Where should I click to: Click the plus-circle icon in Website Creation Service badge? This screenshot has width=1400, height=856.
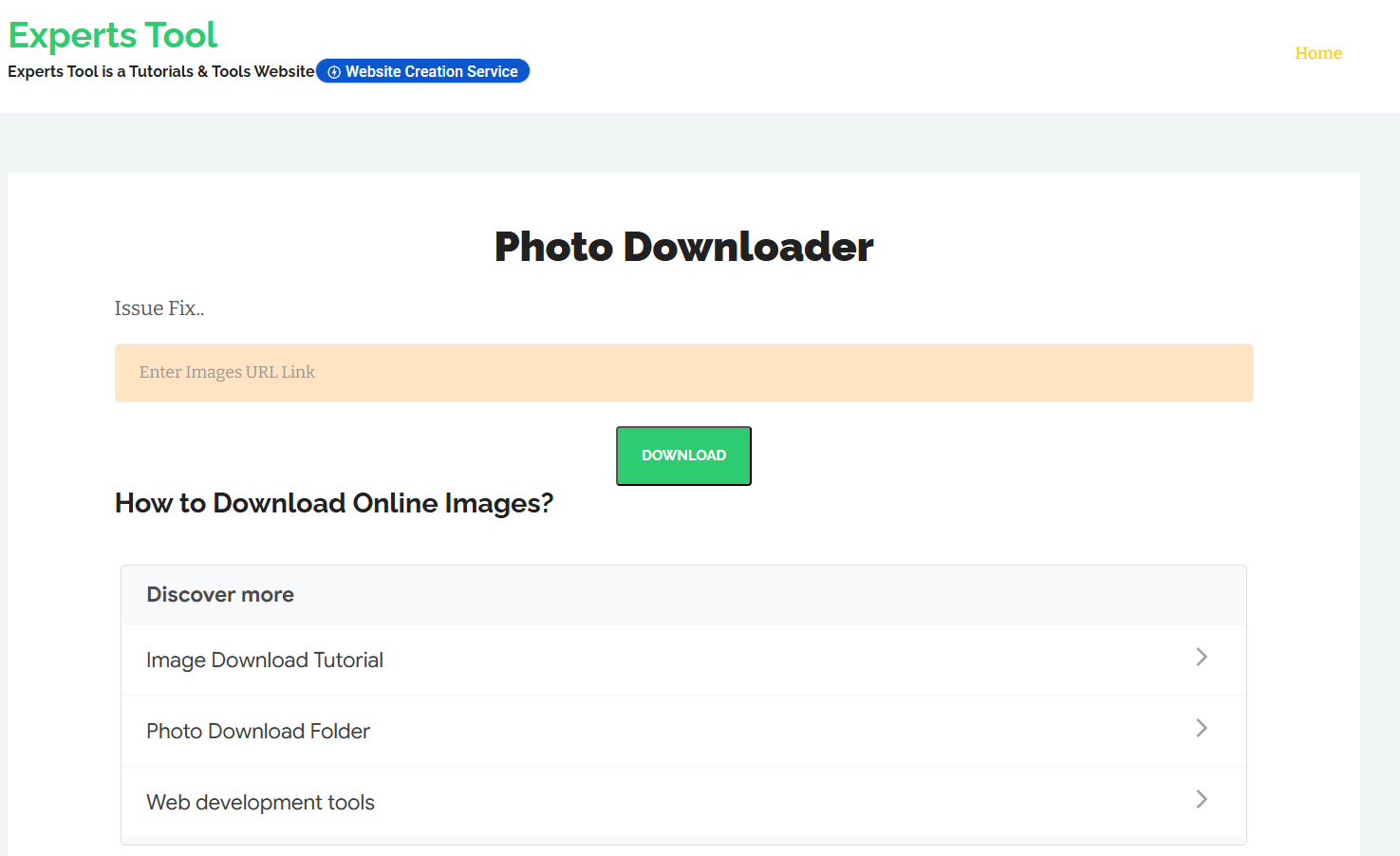coord(333,71)
